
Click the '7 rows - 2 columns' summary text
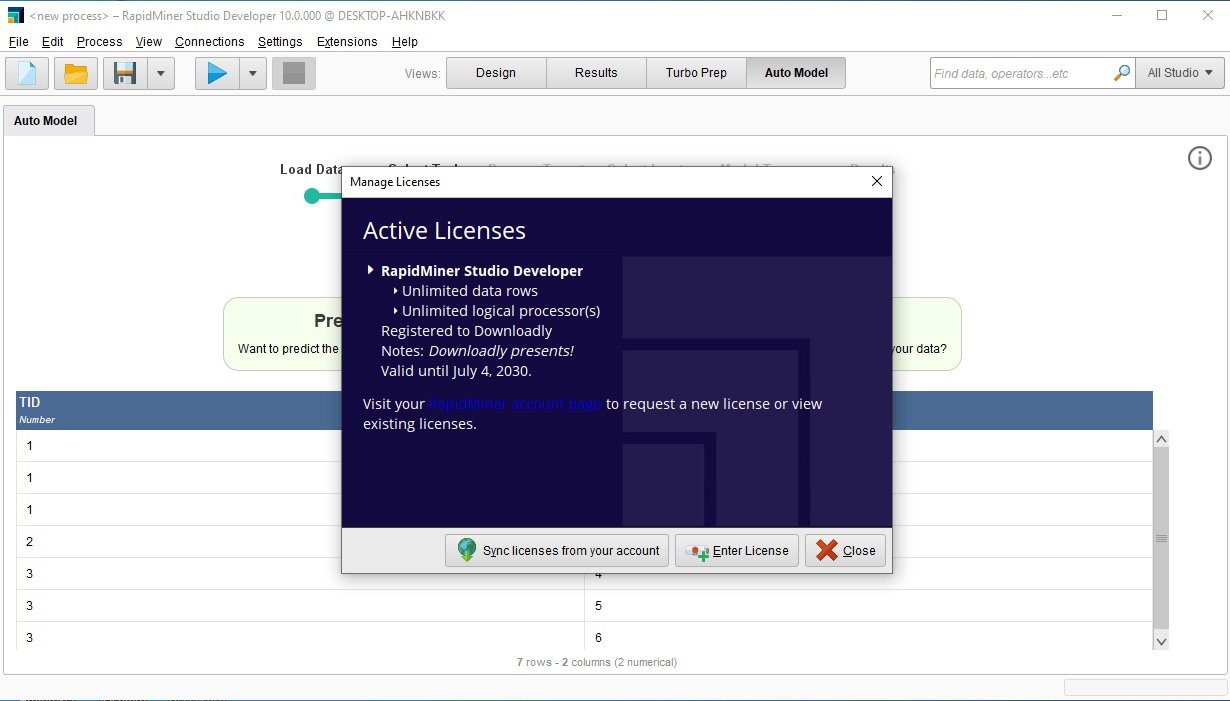point(597,662)
